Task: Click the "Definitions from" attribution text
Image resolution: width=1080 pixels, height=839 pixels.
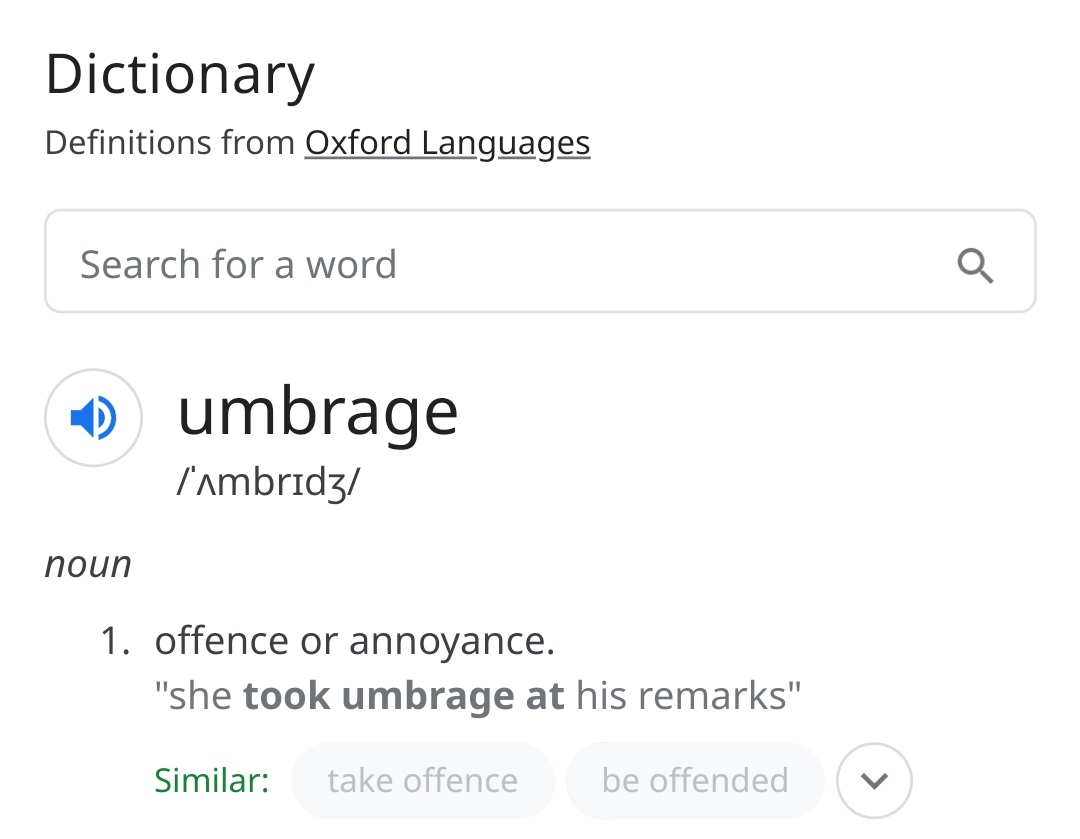Action: (x=171, y=143)
